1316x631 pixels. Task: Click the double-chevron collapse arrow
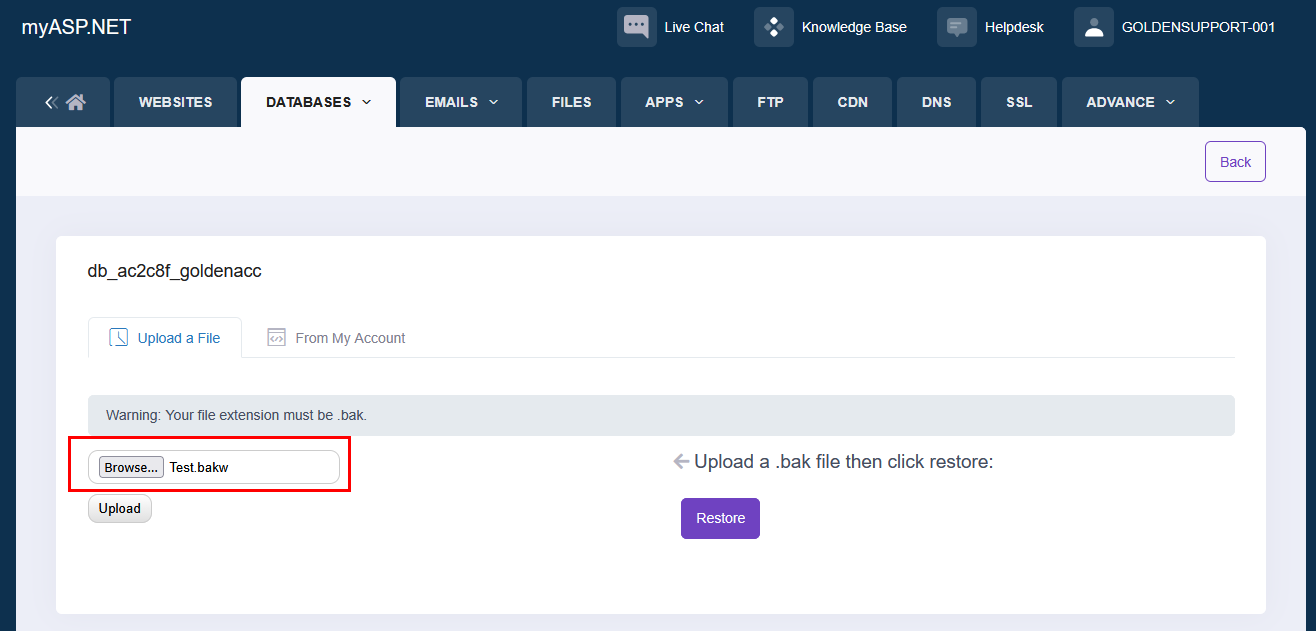pos(52,102)
